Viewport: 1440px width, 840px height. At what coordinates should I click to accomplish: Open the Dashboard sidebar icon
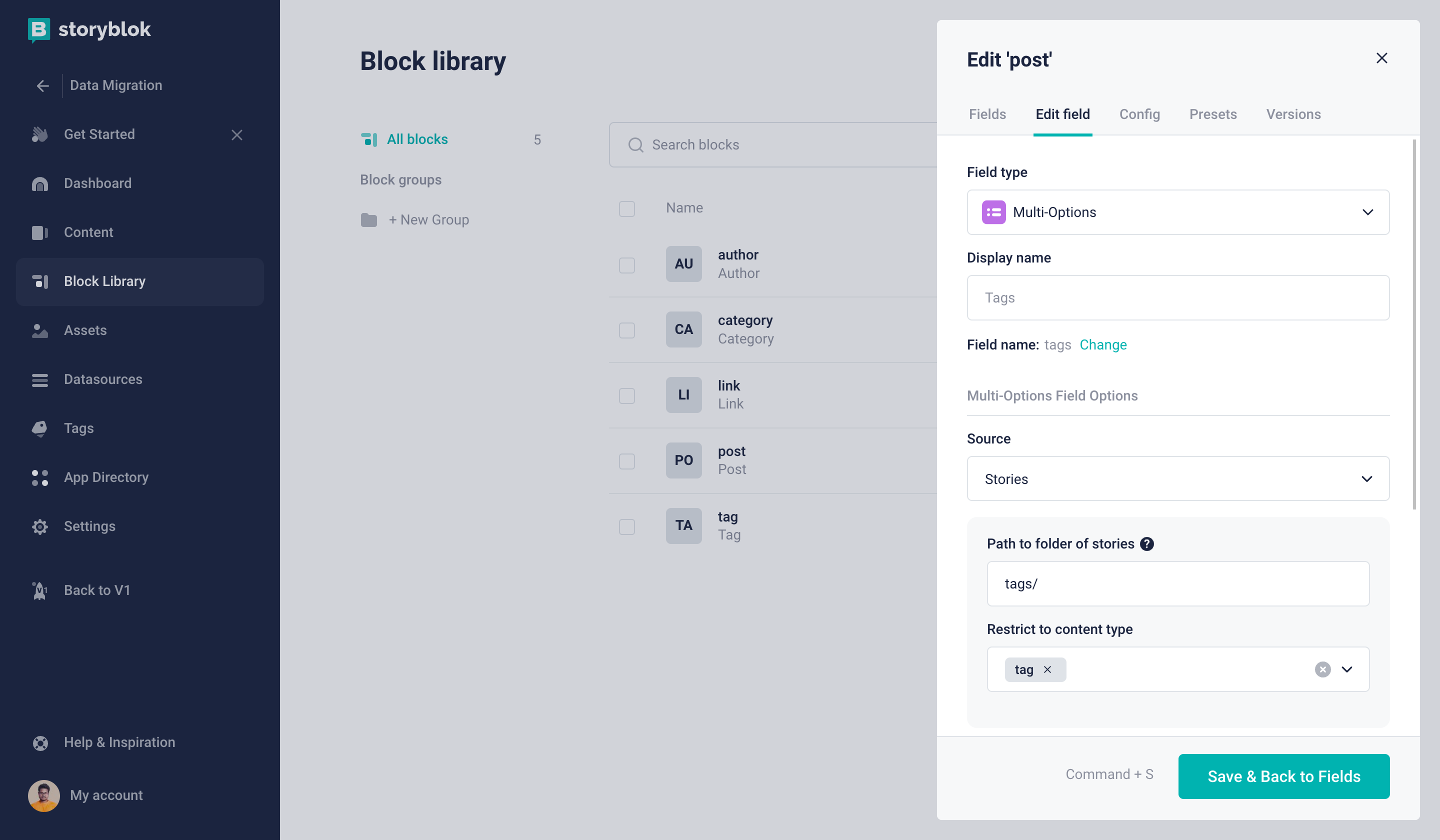(x=40, y=183)
